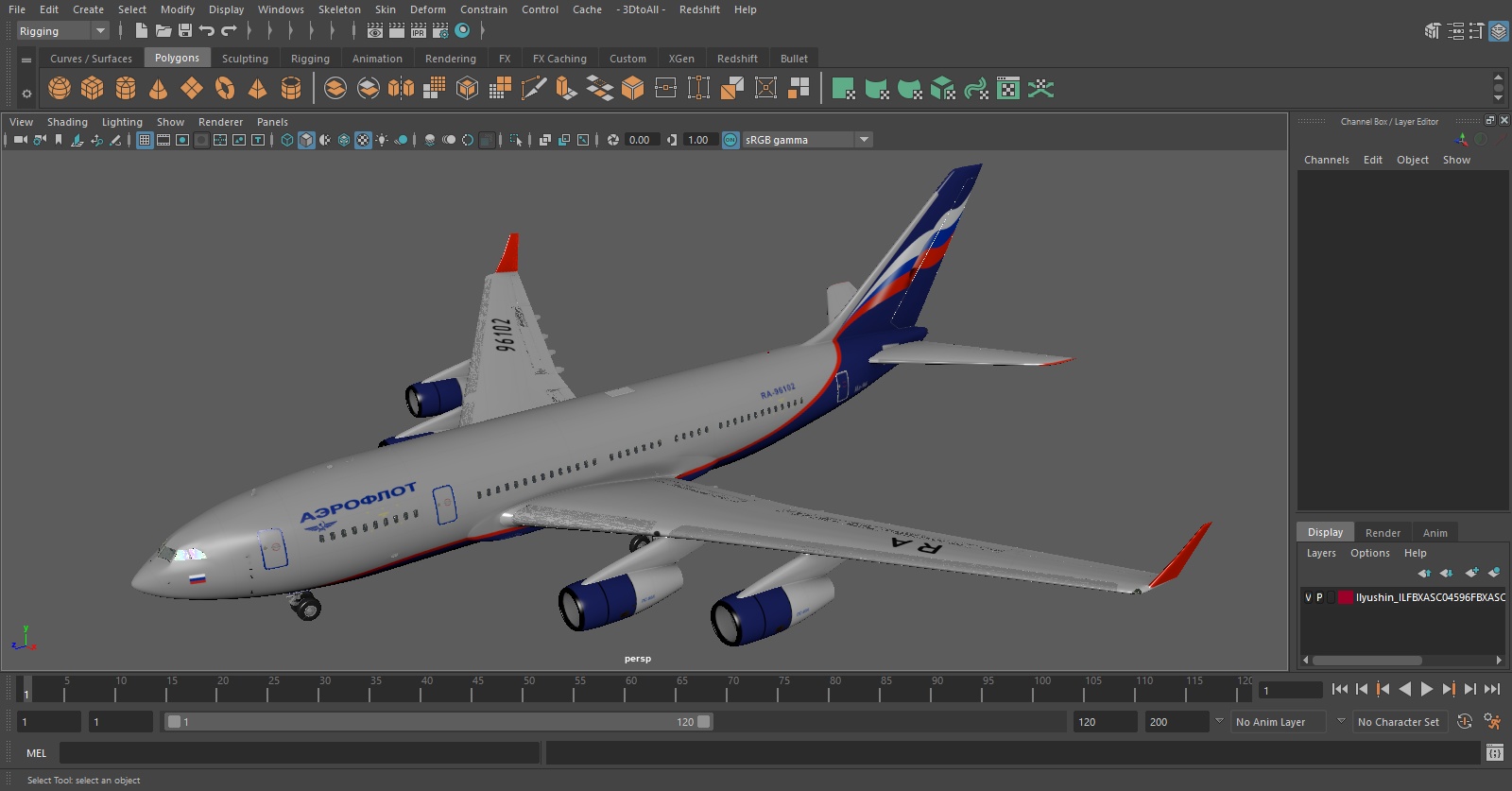Click the layer color swatch for Ilyushin layer

coord(1345,597)
